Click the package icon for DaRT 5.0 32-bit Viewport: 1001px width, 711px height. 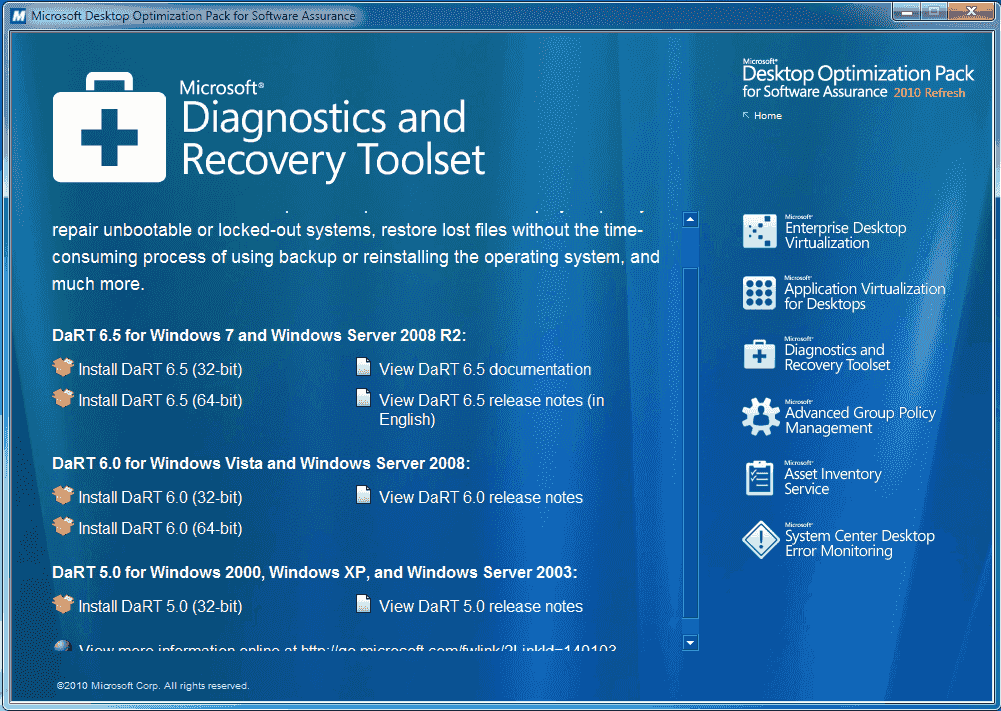(63, 604)
